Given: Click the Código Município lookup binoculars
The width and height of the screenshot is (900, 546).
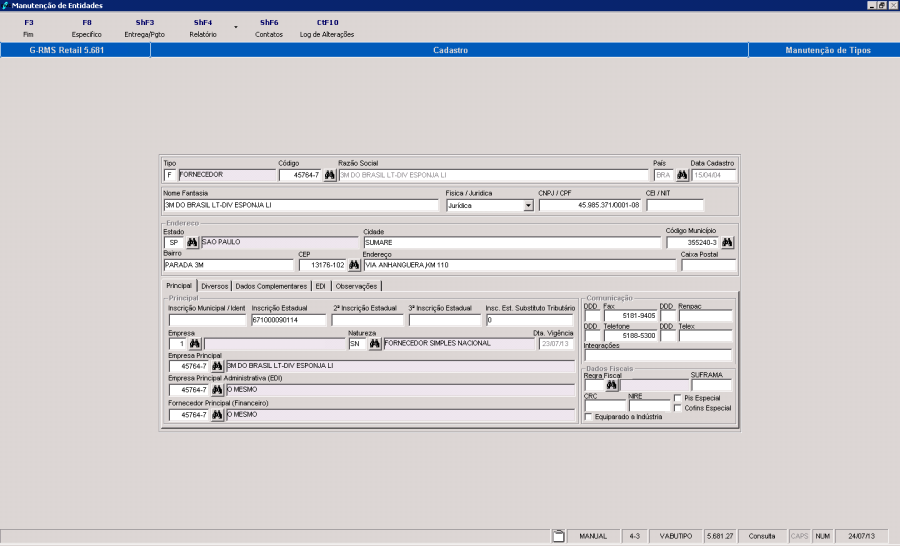Looking at the screenshot, I should pyautogui.click(x=727, y=242).
